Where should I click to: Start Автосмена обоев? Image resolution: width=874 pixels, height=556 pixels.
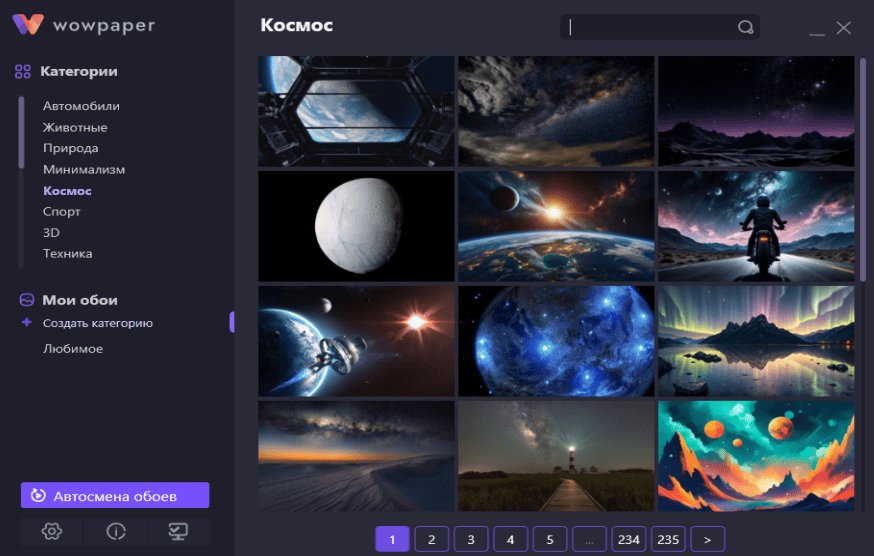(115, 496)
